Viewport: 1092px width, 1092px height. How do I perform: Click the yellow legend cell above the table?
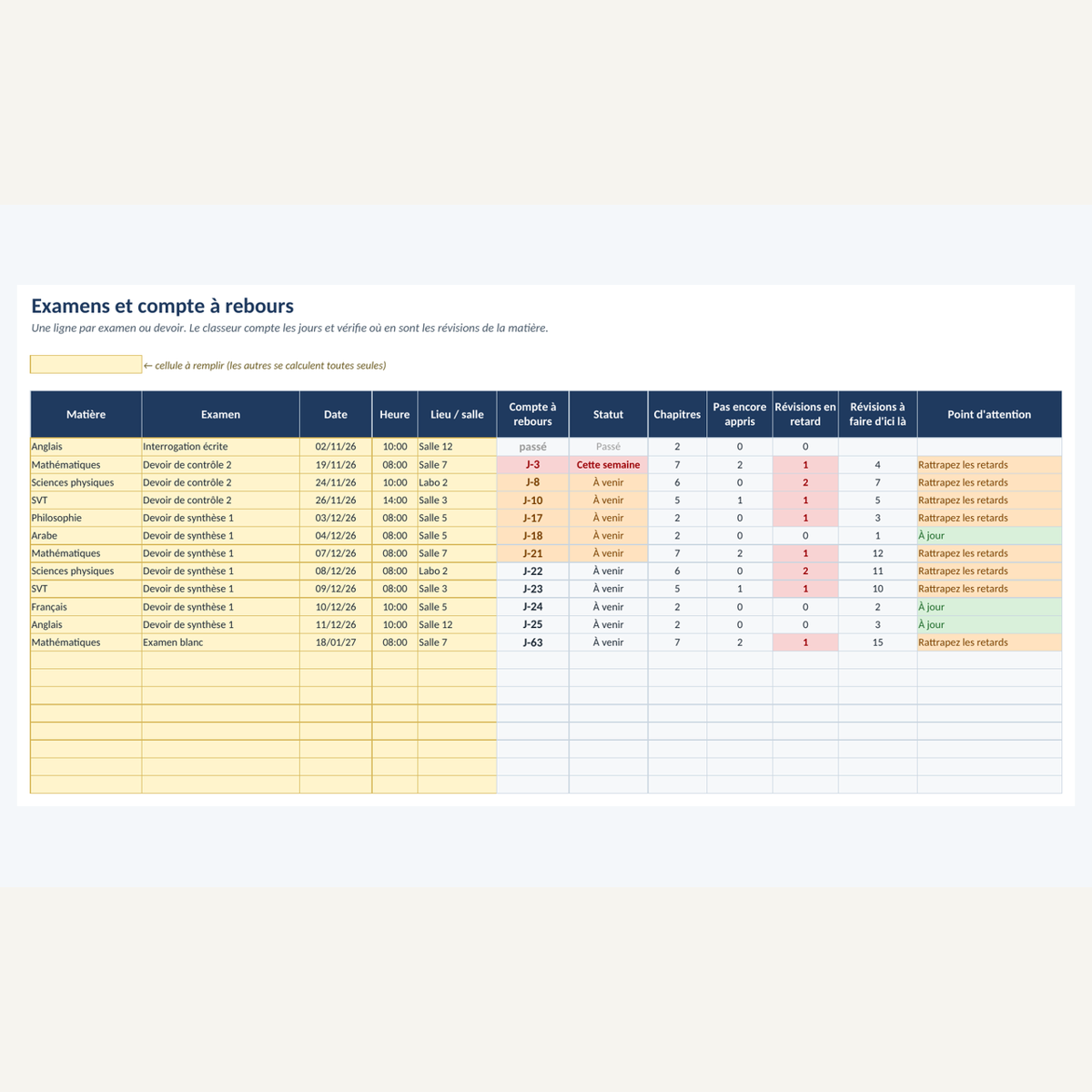[x=86, y=364]
